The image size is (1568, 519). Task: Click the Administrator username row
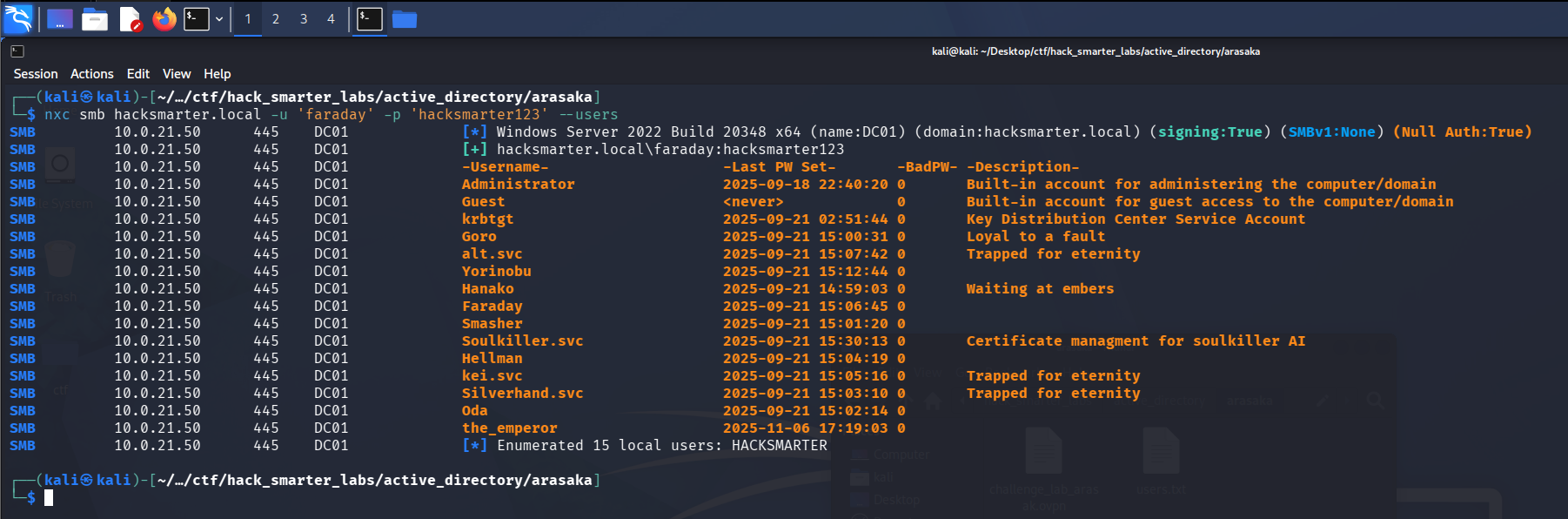click(x=518, y=184)
